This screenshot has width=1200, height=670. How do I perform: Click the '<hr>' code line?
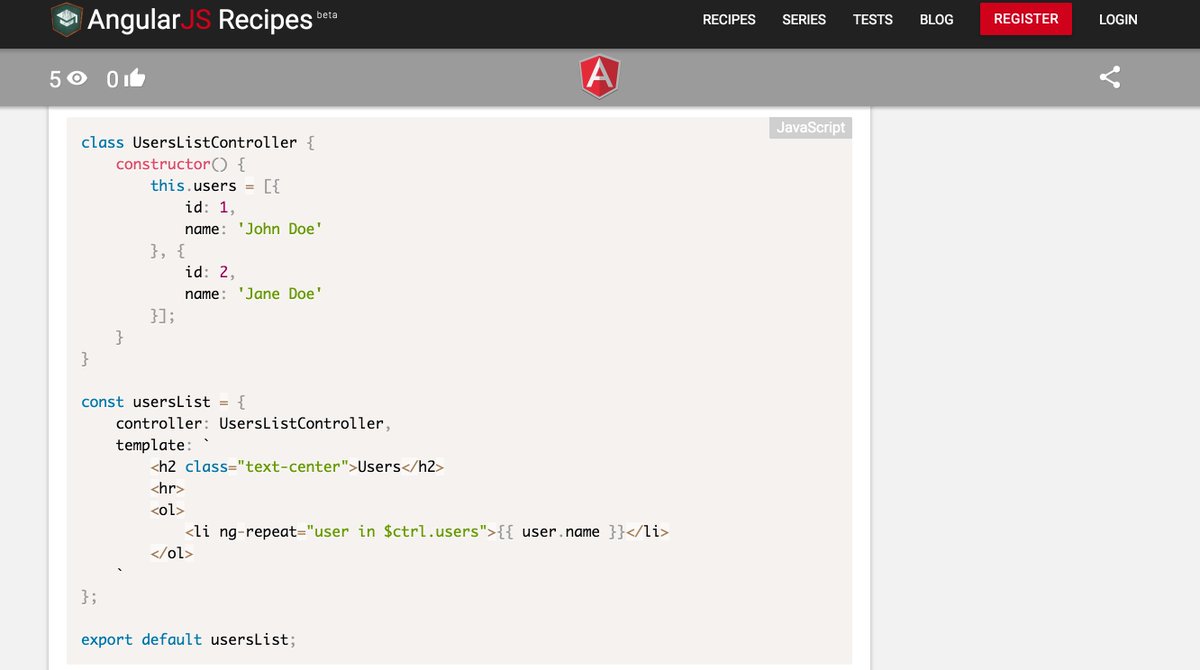[x=167, y=489]
